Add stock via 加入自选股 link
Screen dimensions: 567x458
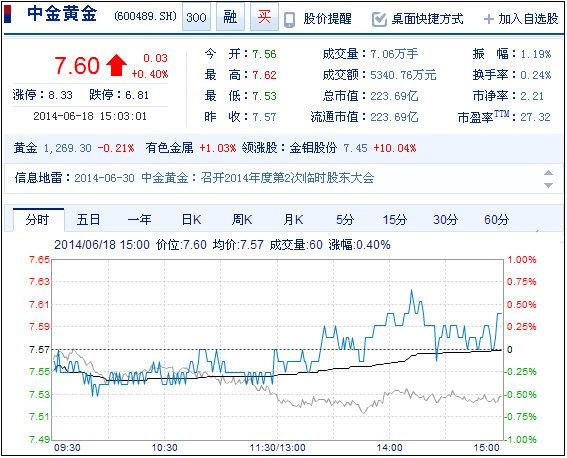528,18
